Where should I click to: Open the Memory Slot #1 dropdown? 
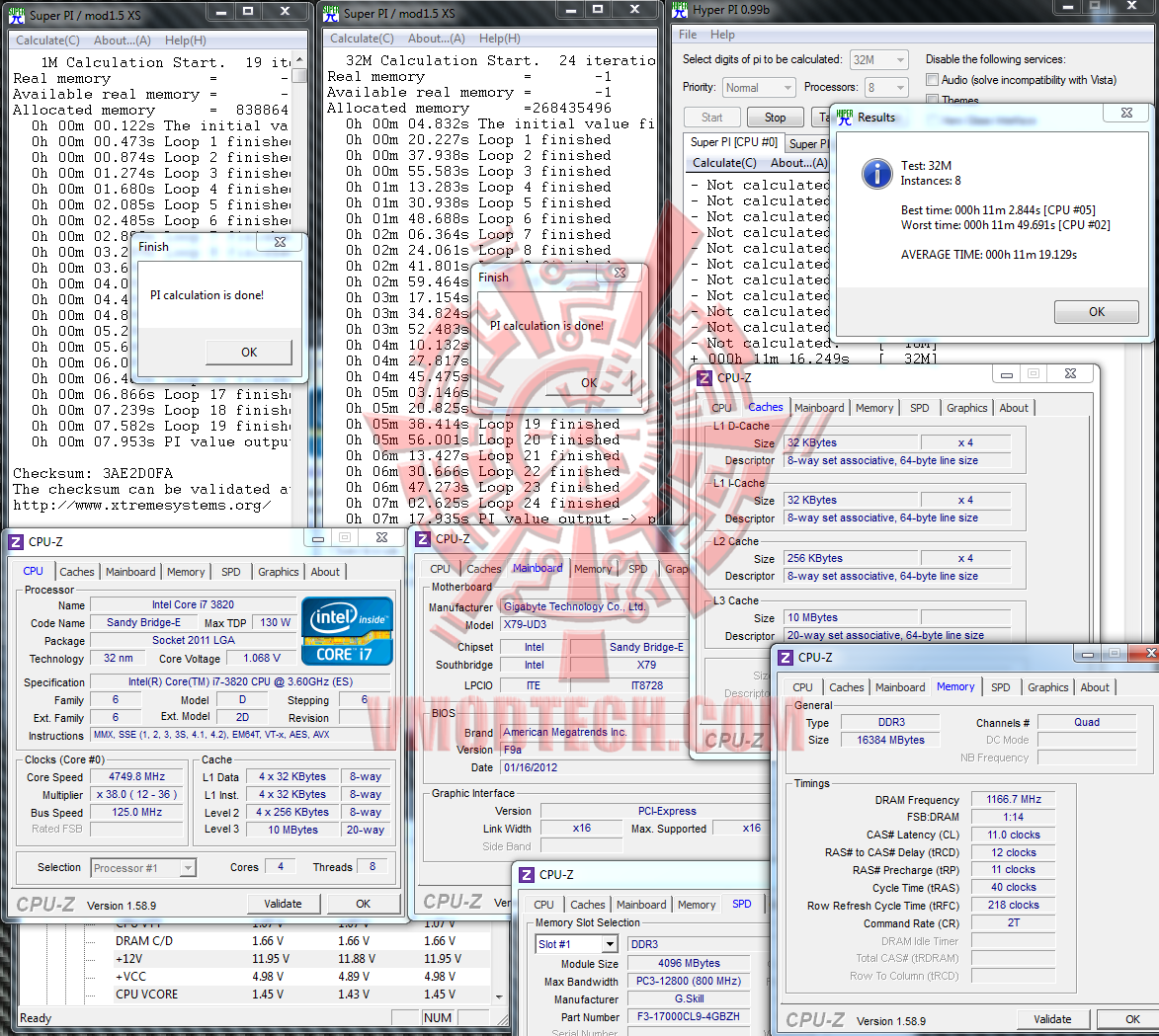click(x=577, y=943)
